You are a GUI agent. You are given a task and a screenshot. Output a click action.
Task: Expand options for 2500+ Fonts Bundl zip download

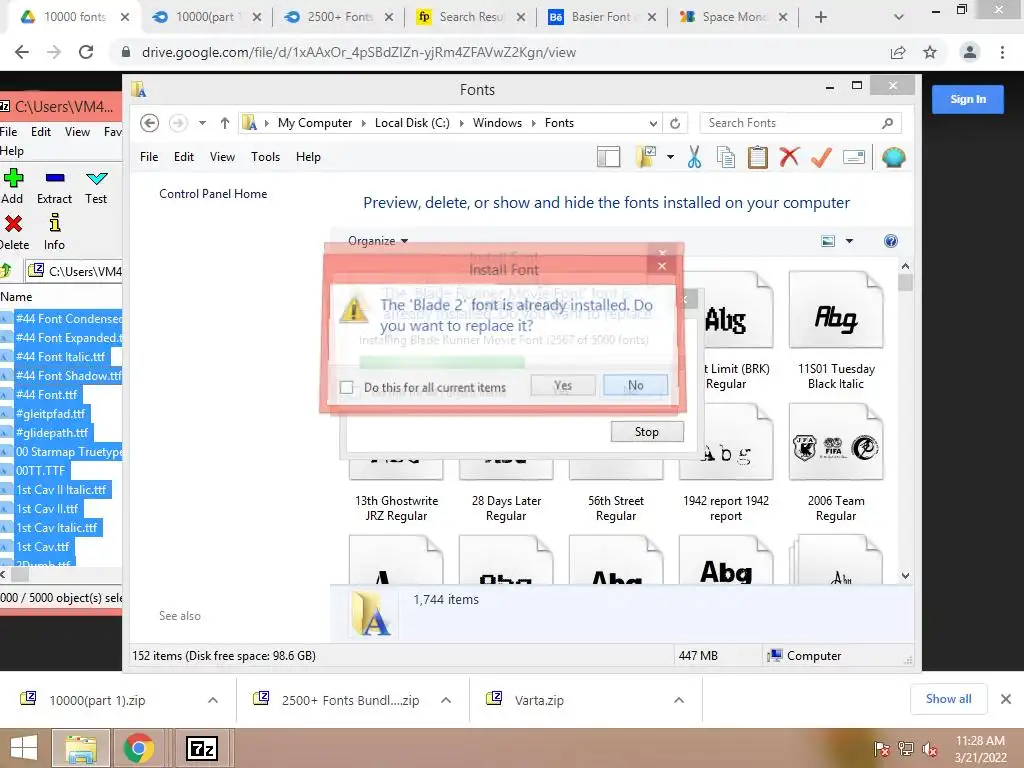click(446, 700)
